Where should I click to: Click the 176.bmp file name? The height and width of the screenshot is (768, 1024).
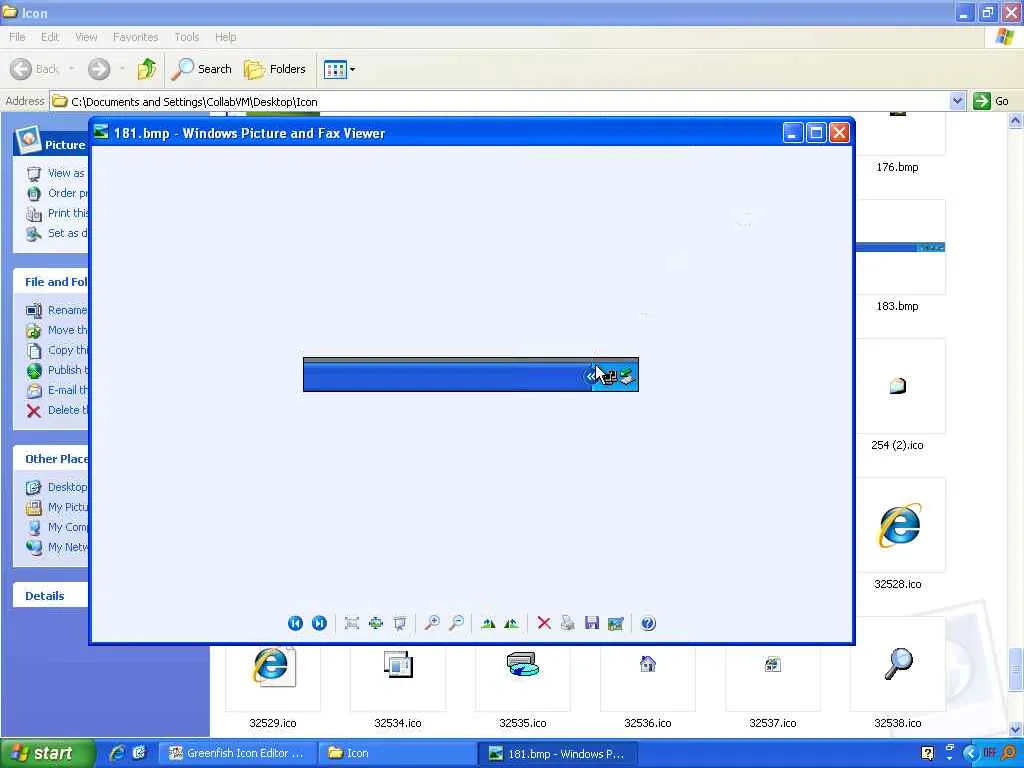[897, 167]
